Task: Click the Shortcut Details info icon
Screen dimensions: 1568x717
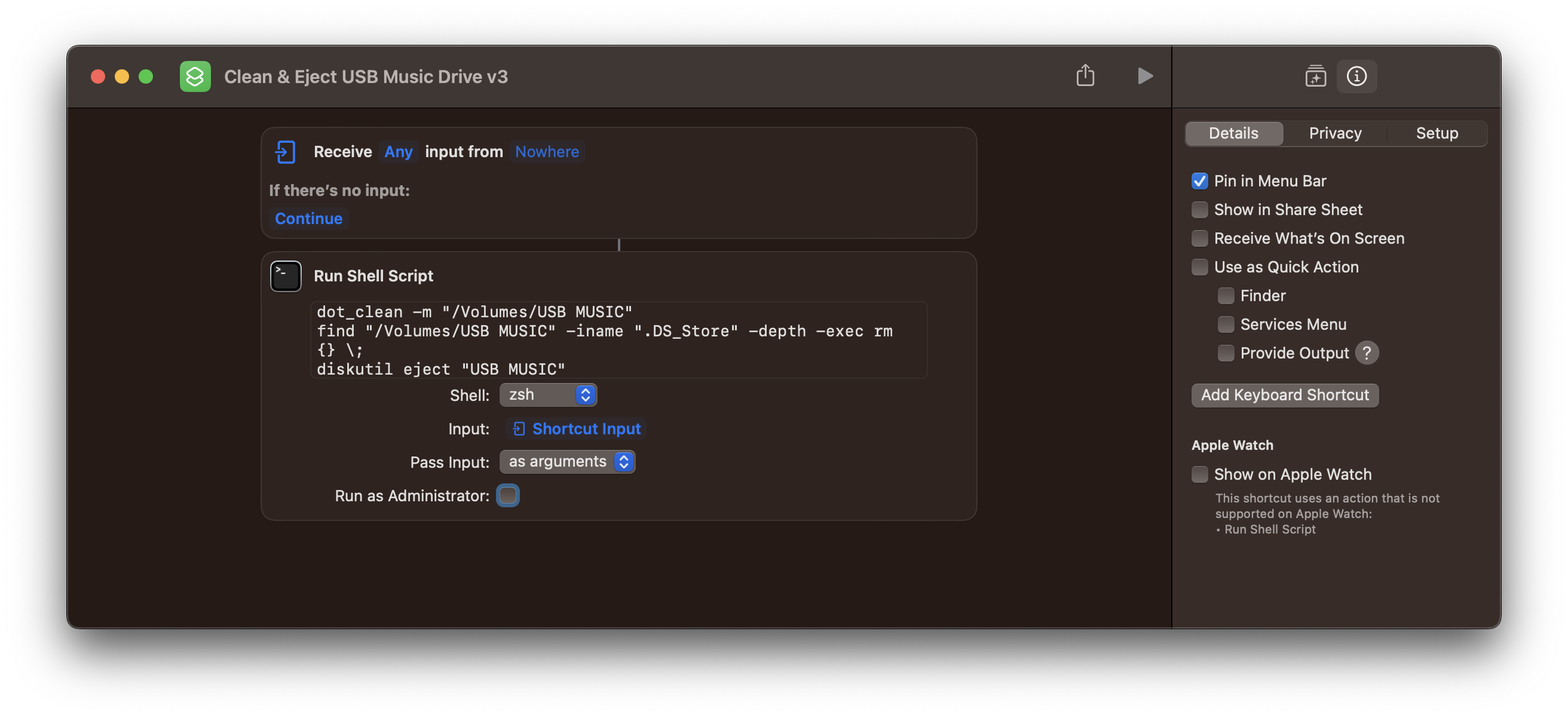Action: click(x=1356, y=76)
